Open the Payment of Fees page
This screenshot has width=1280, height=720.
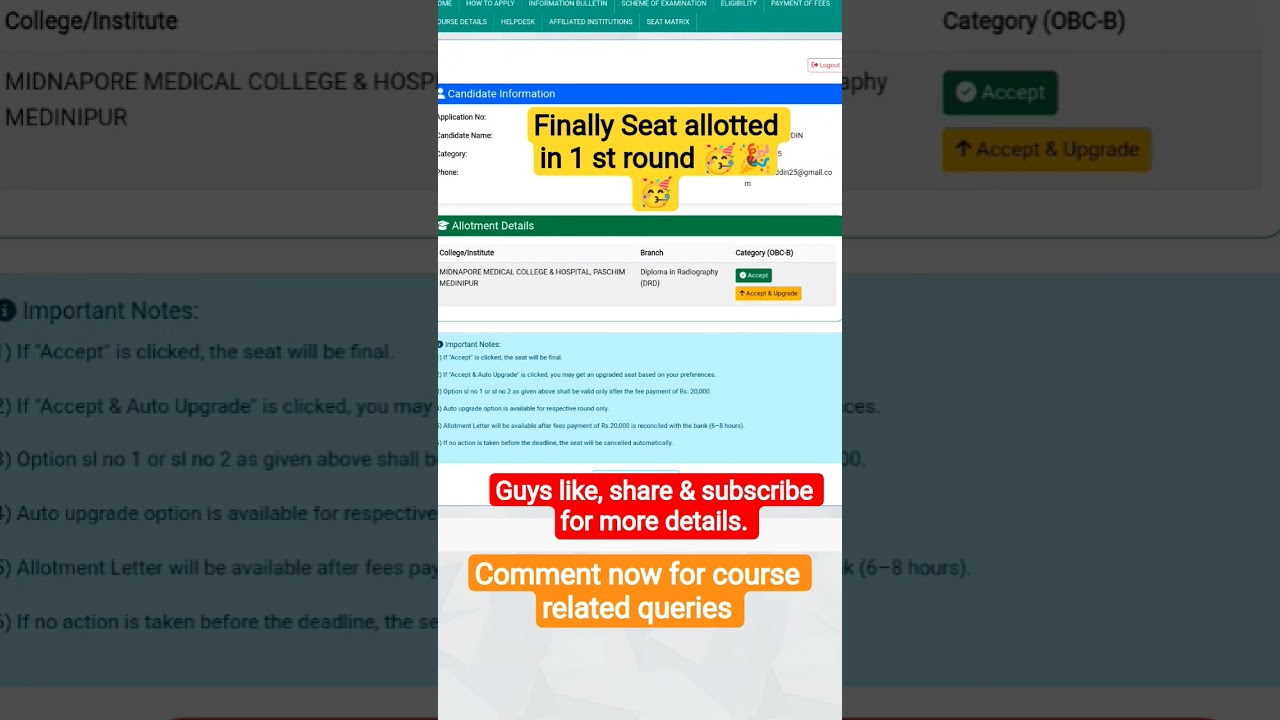pos(800,4)
